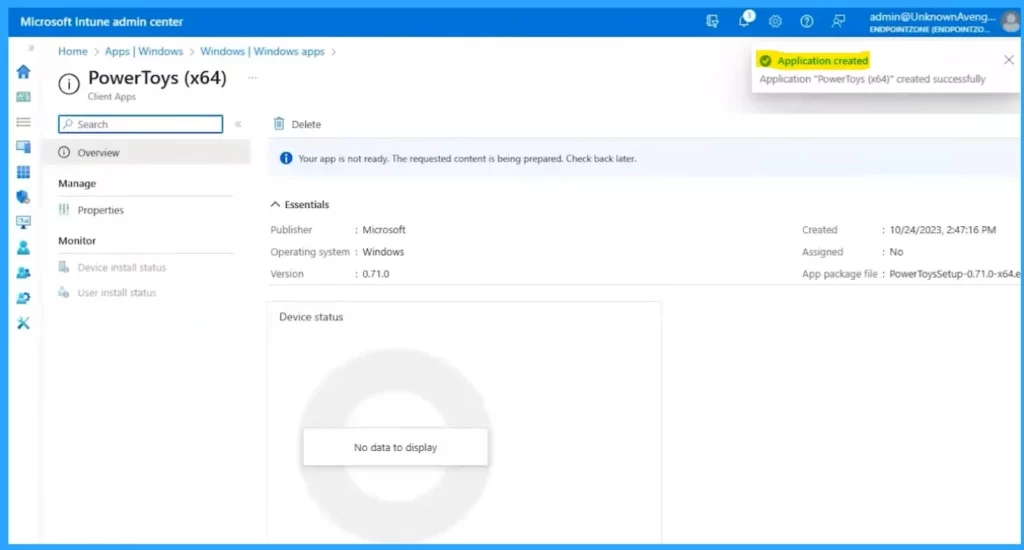Click Version value 0.71.0
Viewport: 1024px width, 550px height.
[x=376, y=274]
